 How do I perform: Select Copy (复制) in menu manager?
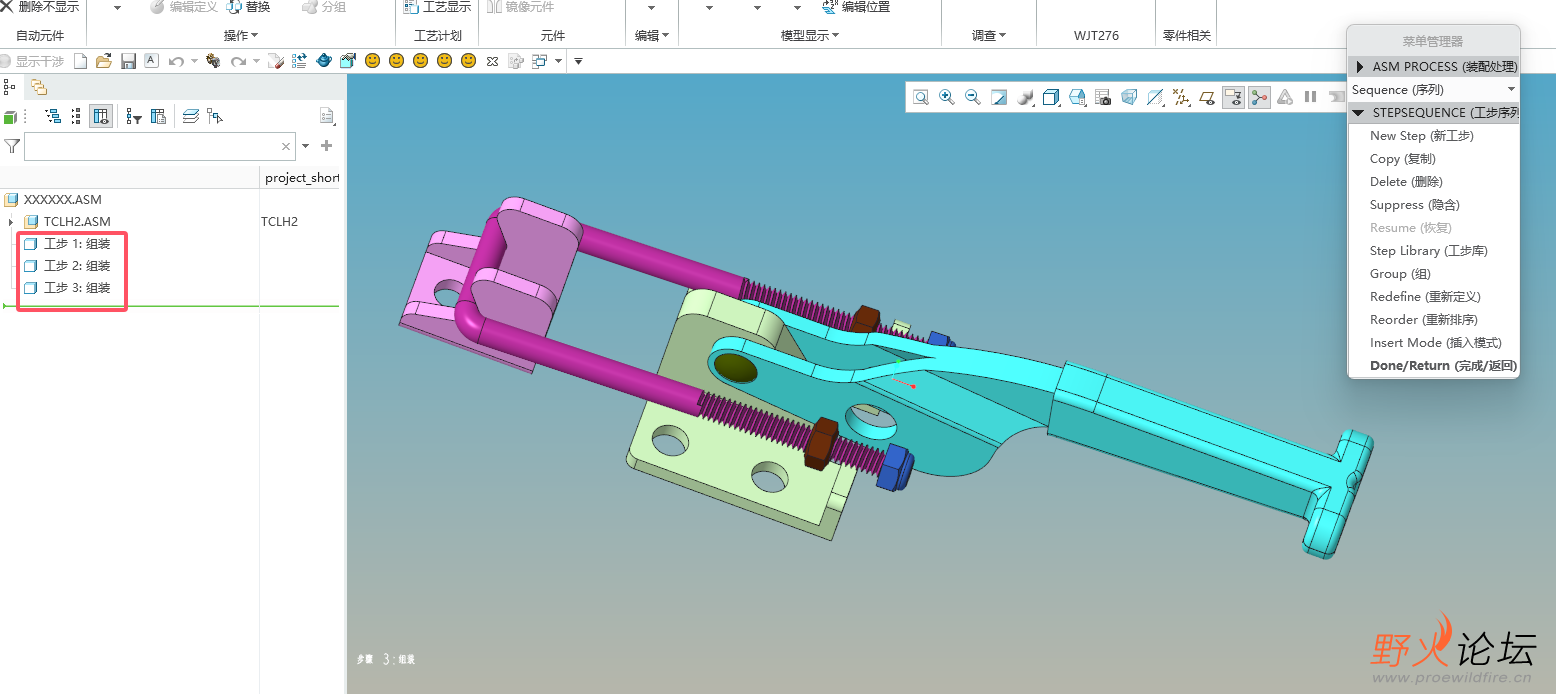click(x=1402, y=159)
